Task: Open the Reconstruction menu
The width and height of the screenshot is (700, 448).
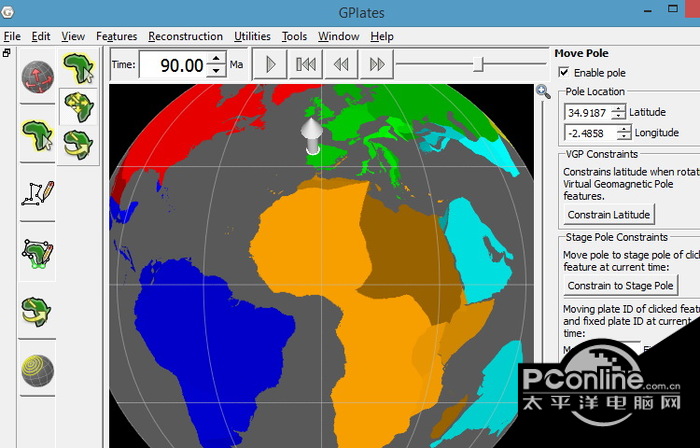Action: coord(186,36)
